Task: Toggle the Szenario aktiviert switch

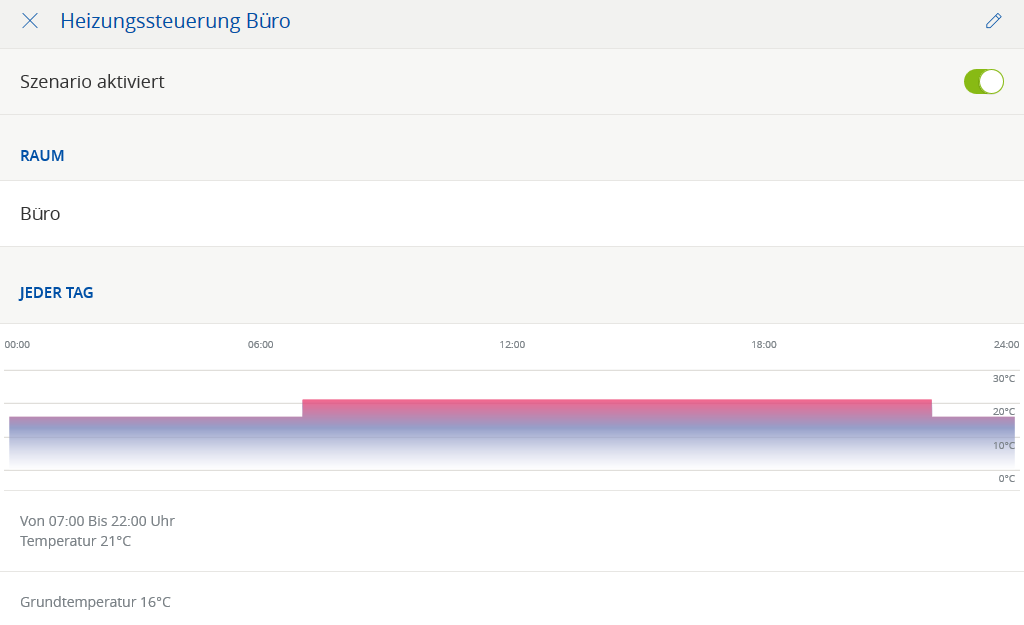Action: [983, 82]
